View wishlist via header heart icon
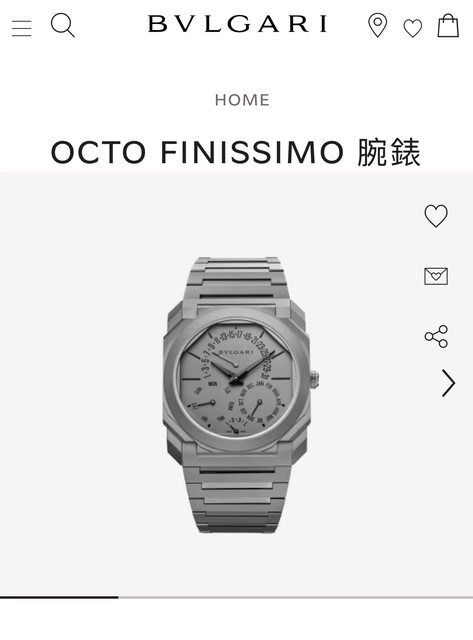The image size is (473, 640). pos(413,28)
